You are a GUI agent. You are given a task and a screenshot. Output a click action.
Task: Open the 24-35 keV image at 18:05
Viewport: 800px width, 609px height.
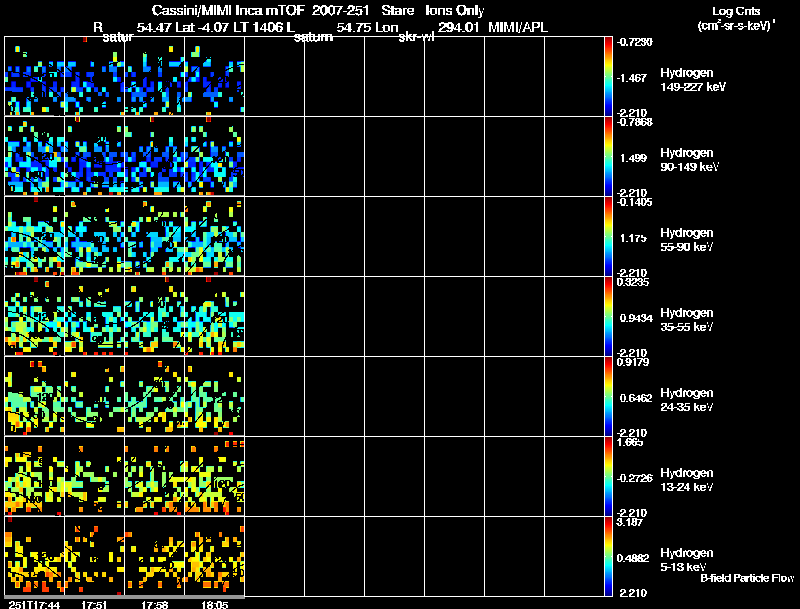[215, 397]
